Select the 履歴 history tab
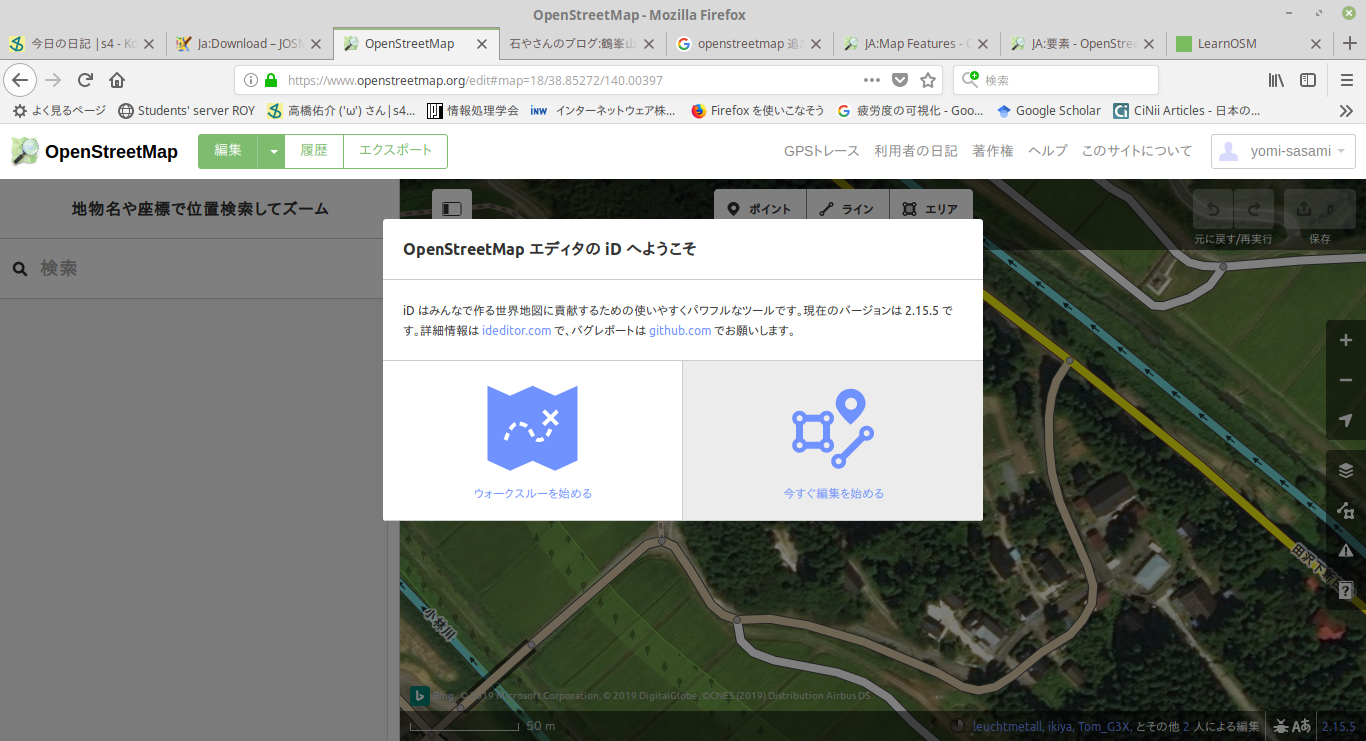Image resolution: width=1366 pixels, height=741 pixels. pyautogui.click(x=314, y=151)
